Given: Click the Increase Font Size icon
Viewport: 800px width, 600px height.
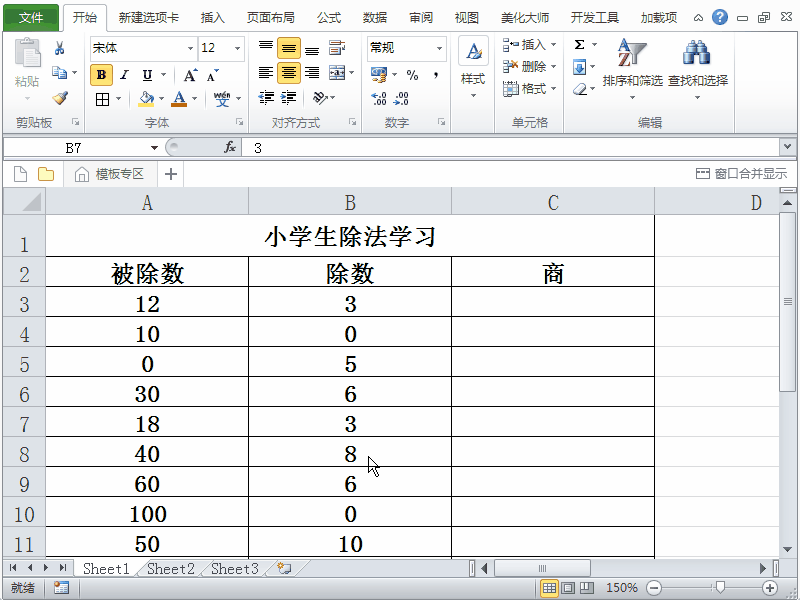Looking at the screenshot, I should pyautogui.click(x=190, y=75).
